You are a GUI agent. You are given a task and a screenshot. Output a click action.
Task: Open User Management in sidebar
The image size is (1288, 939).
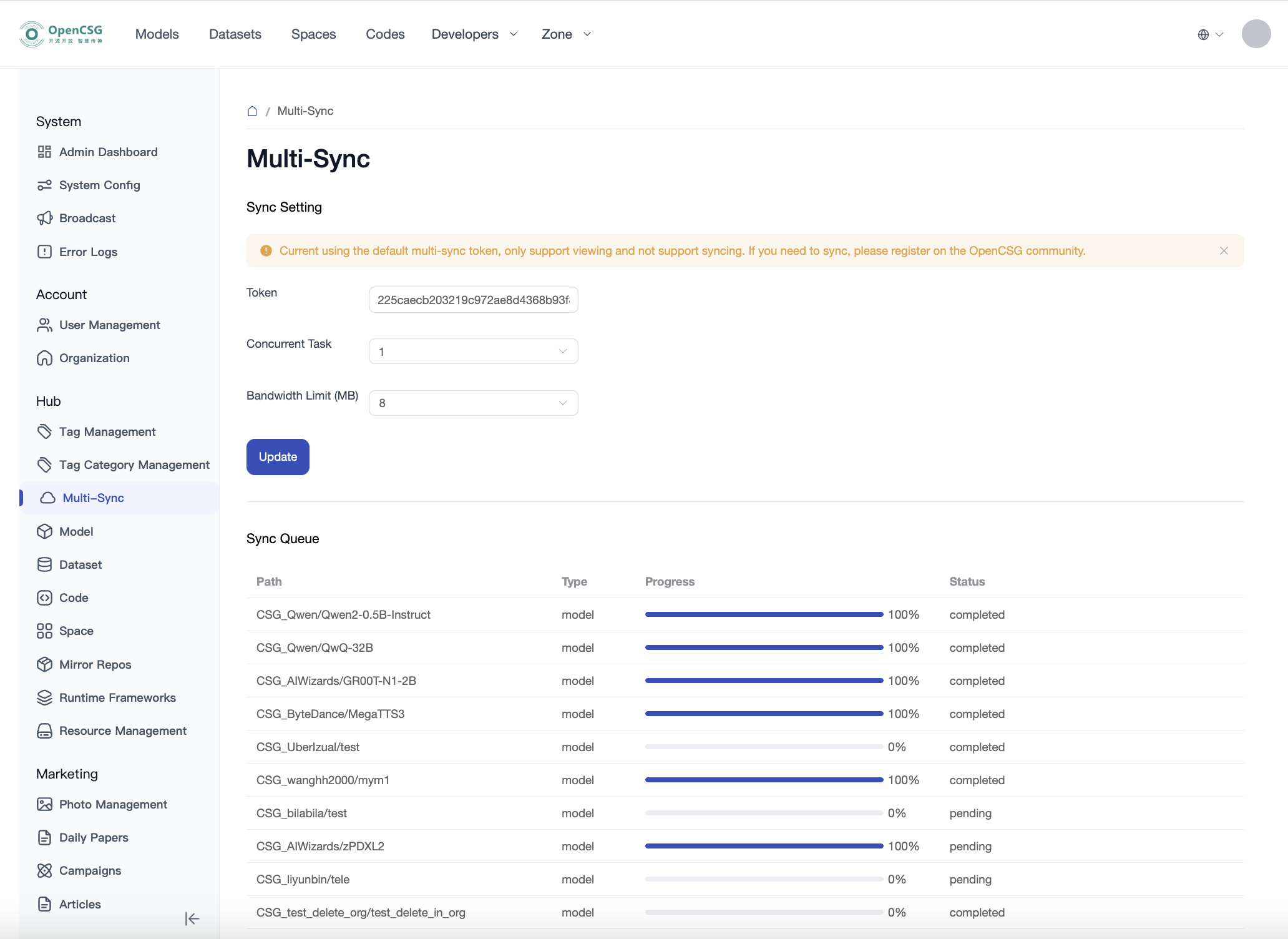tap(109, 325)
